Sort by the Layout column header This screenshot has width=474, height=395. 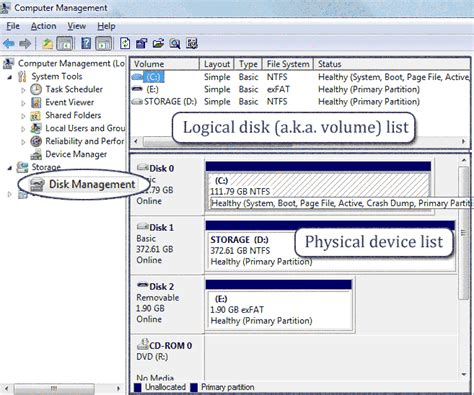217,64
